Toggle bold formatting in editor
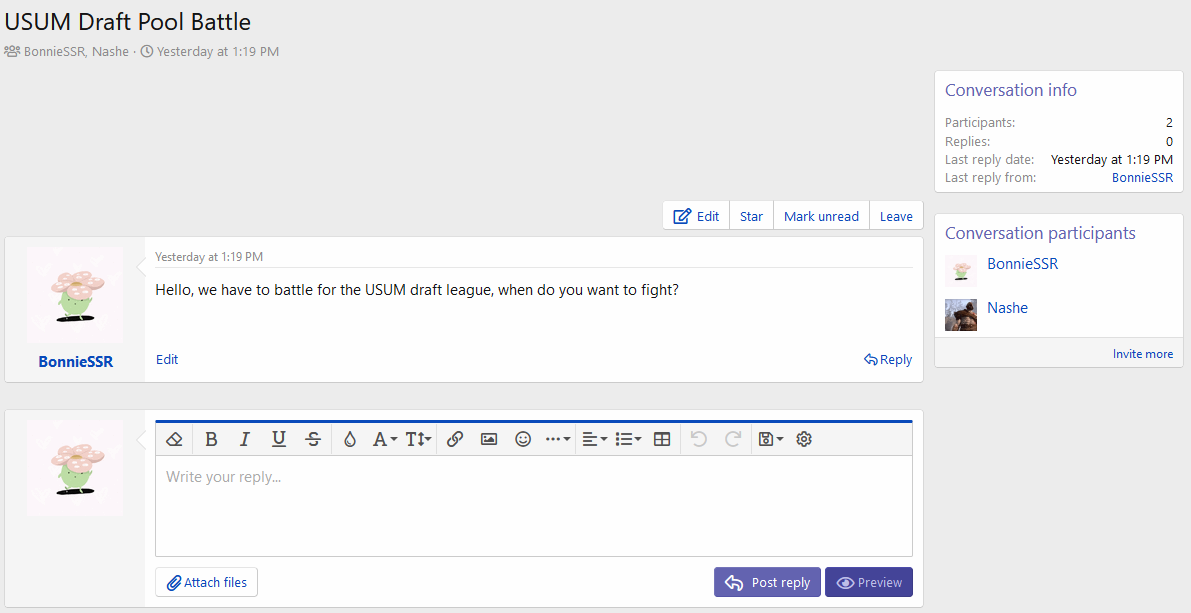The image size is (1191, 613). [211, 439]
